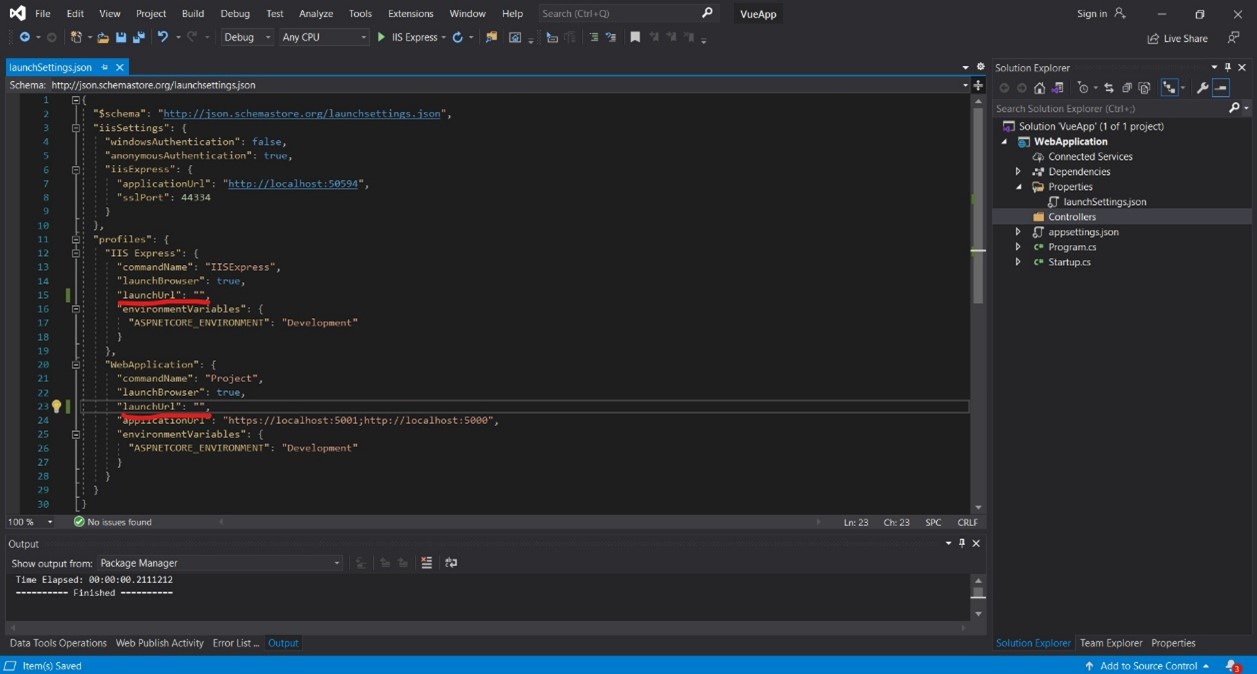Save the current file with Save icon
The height and width of the screenshot is (674, 1257).
coord(121,37)
